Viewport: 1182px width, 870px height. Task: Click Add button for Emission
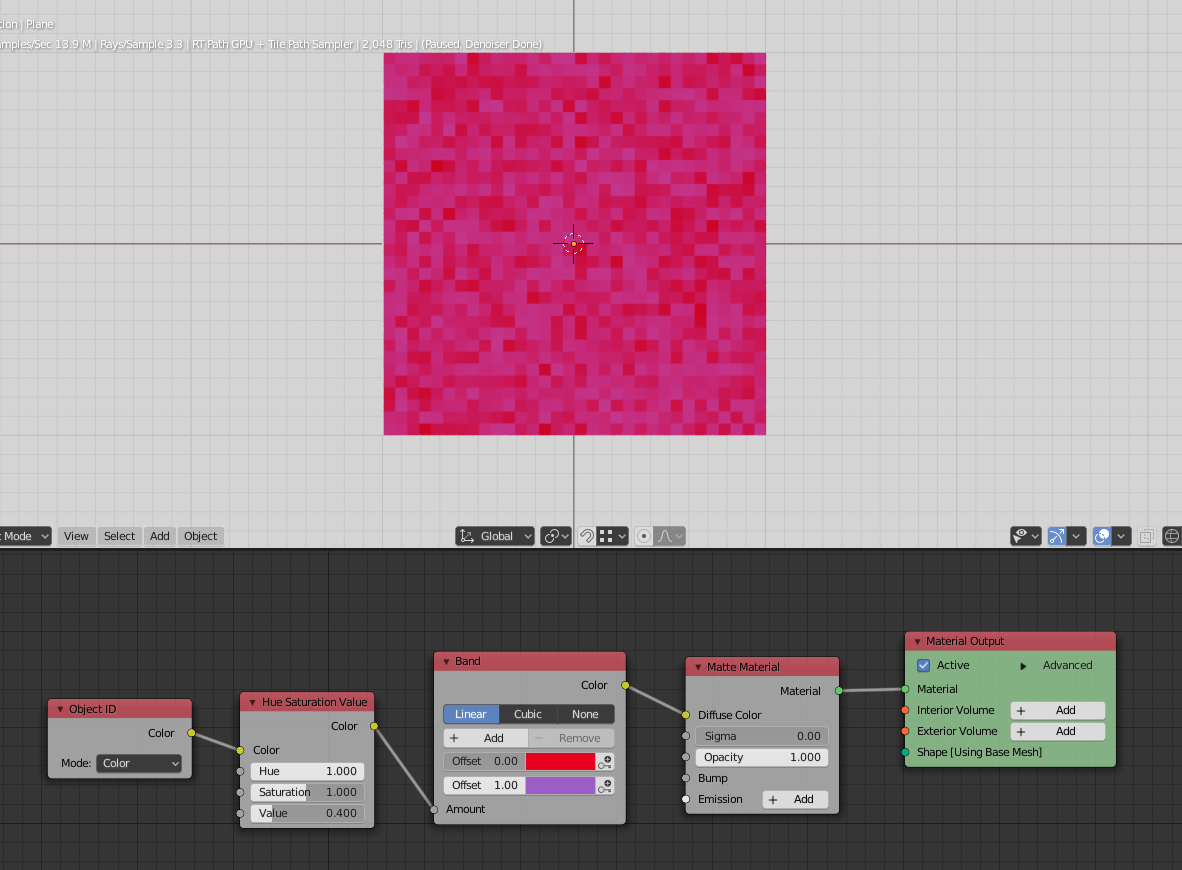[x=794, y=799]
